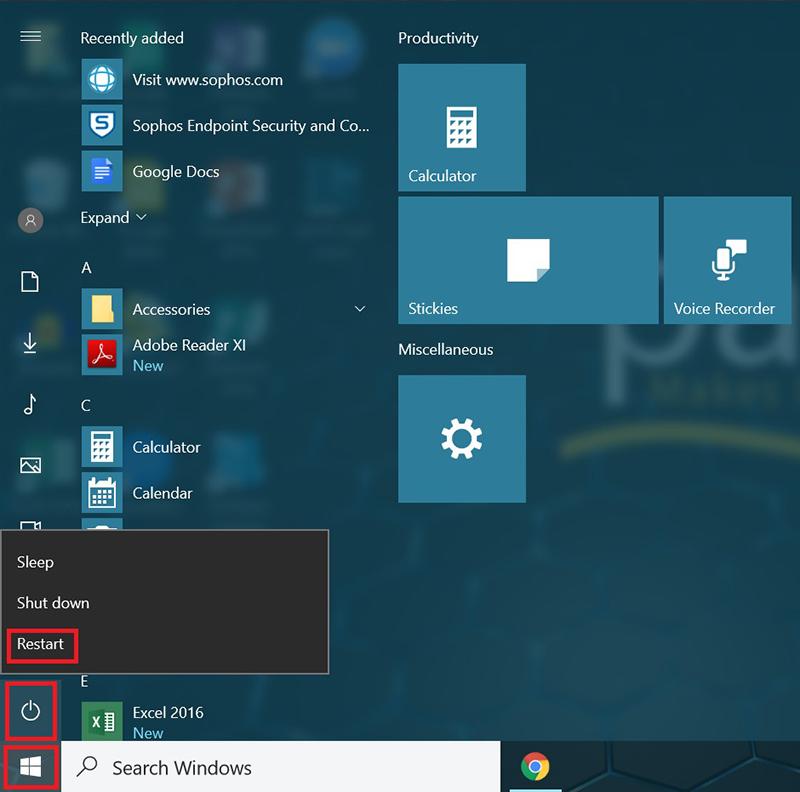Expand the Accessories folder chevron
This screenshot has height=792, width=800.
pyautogui.click(x=360, y=310)
